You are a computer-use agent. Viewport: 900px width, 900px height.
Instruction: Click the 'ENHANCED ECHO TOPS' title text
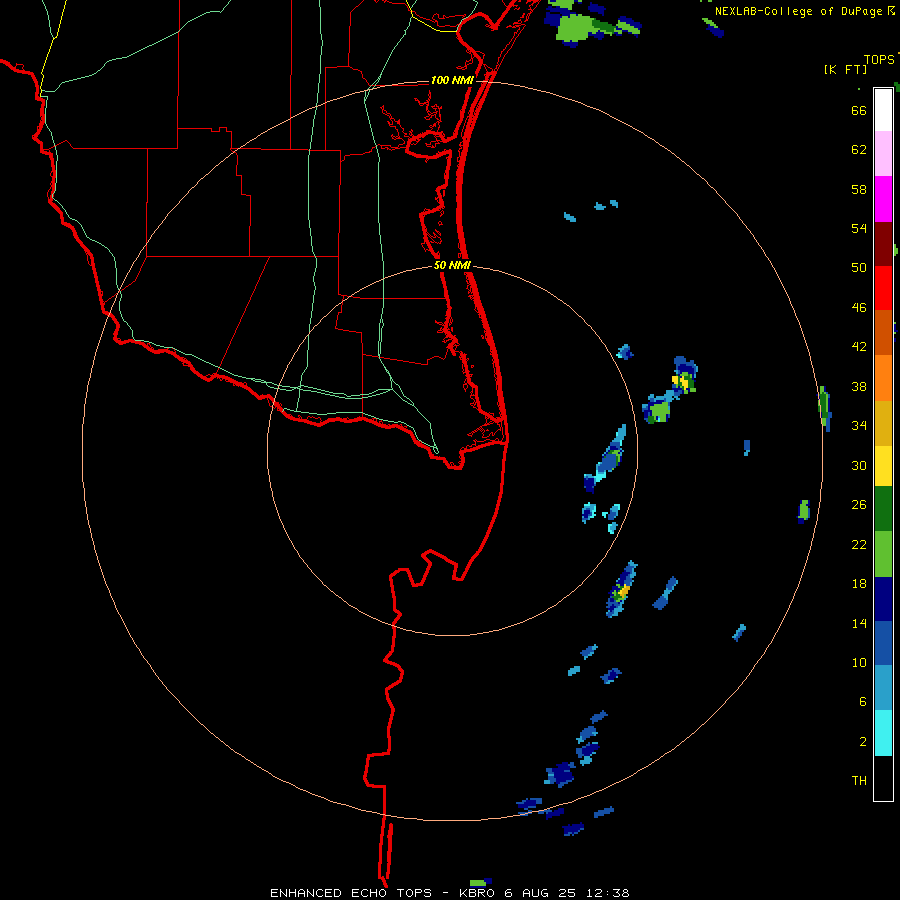click(x=351, y=893)
